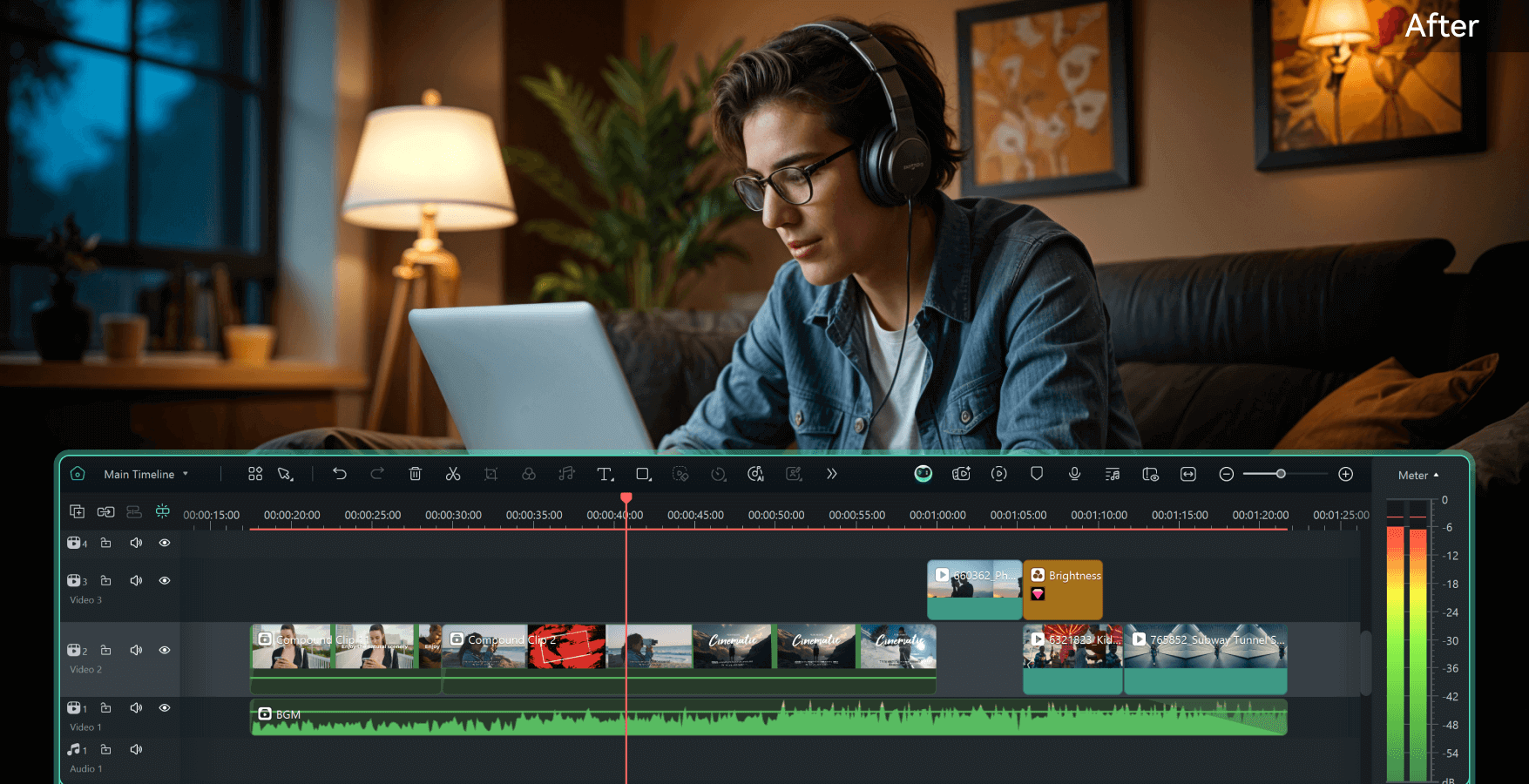Open the audio music note tool
Image resolution: width=1529 pixels, height=784 pixels.
(x=567, y=474)
